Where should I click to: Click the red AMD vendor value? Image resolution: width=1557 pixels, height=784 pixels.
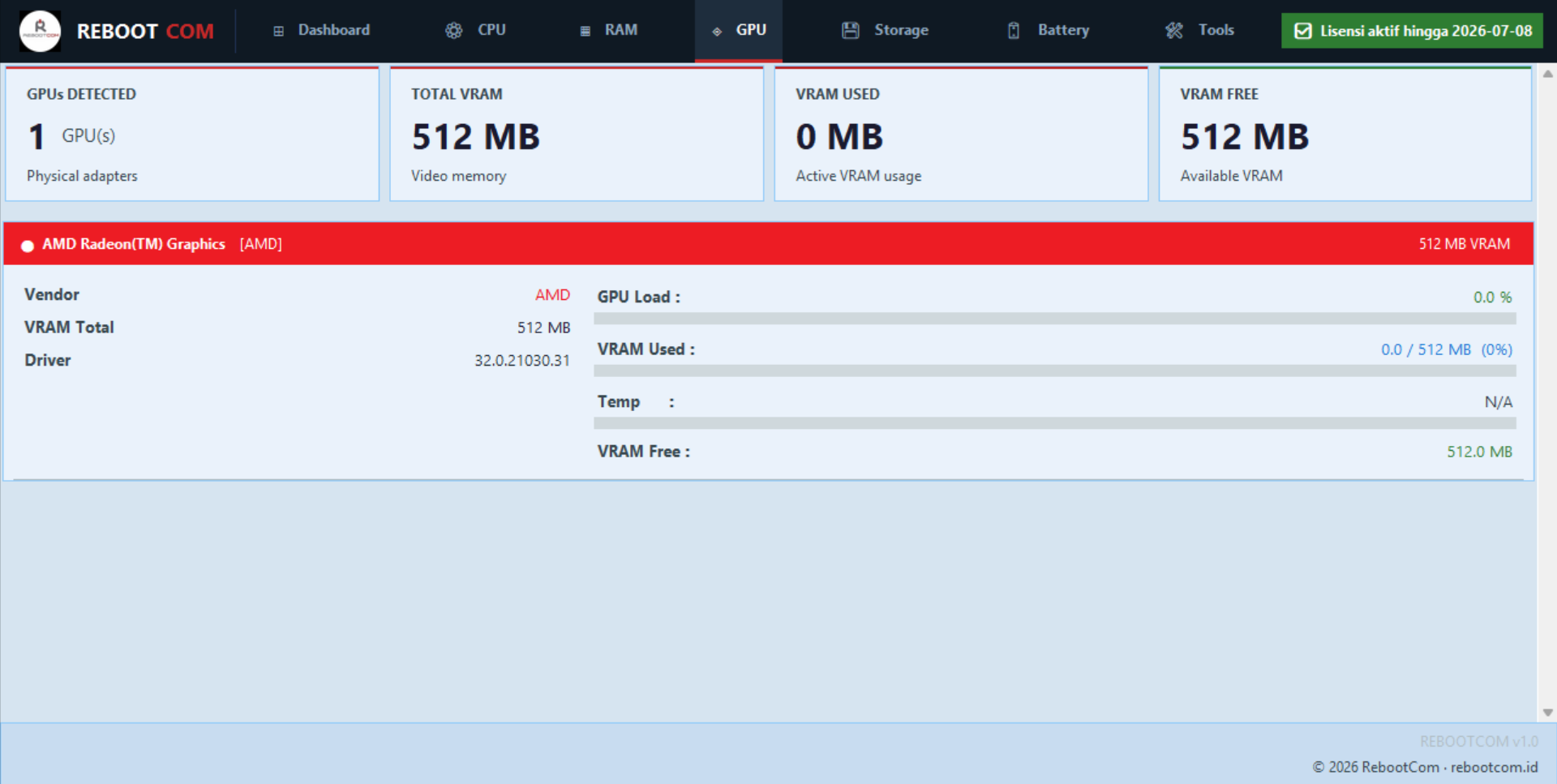(x=552, y=295)
